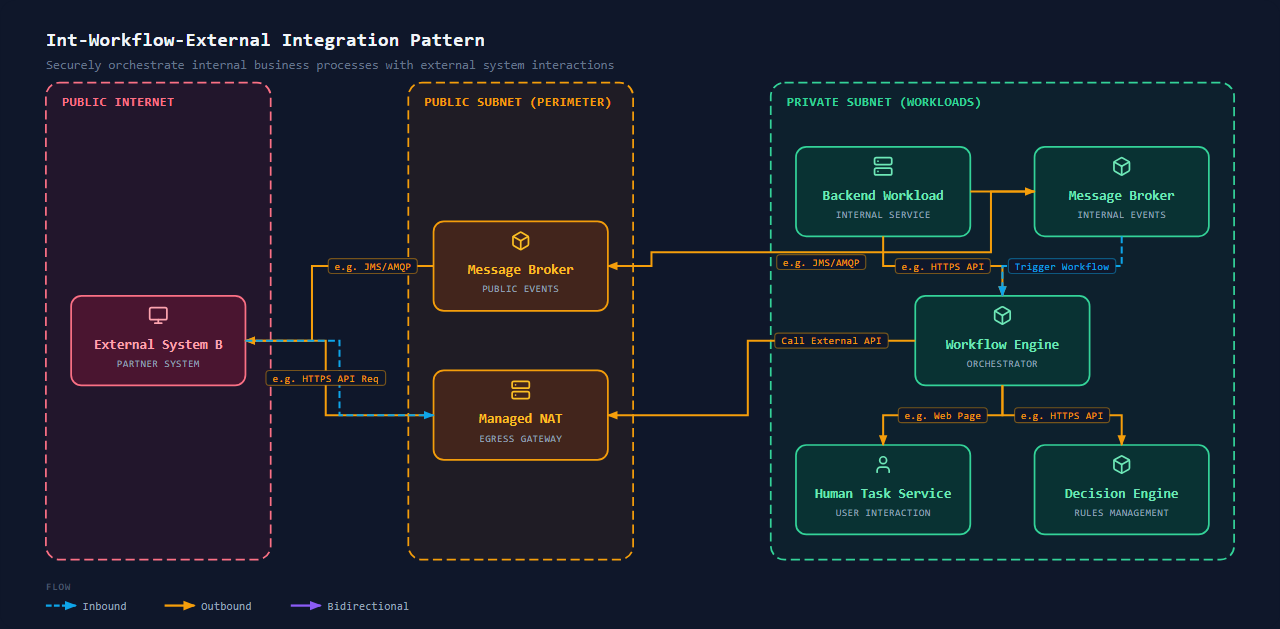
Task: Click the Inbound dashed arrow legend icon
Action: pos(61,606)
